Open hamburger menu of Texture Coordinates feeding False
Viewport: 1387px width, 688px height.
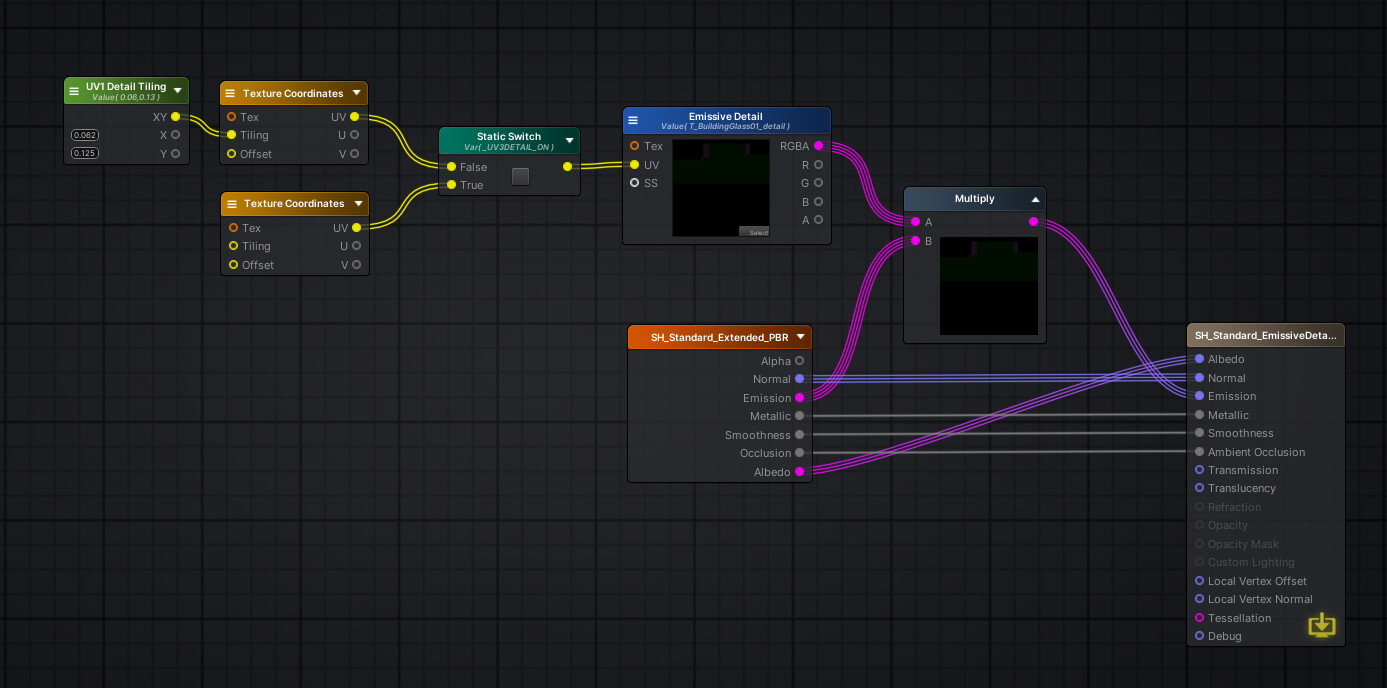[230, 93]
